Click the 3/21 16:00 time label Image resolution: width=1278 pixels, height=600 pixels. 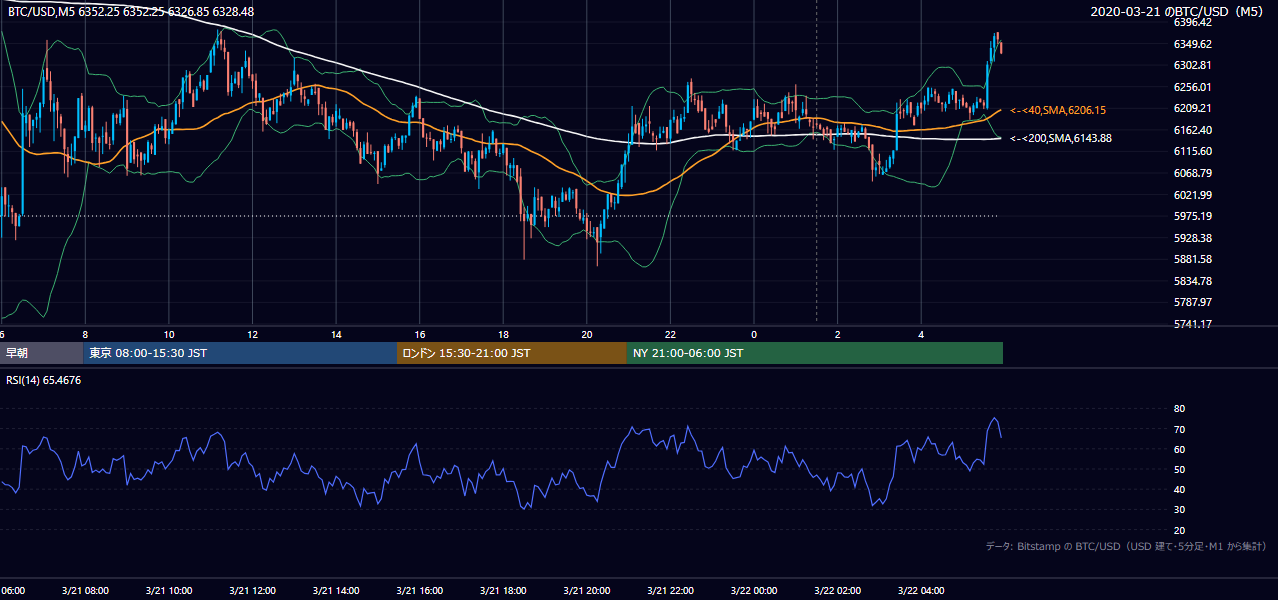(x=419, y=591)
